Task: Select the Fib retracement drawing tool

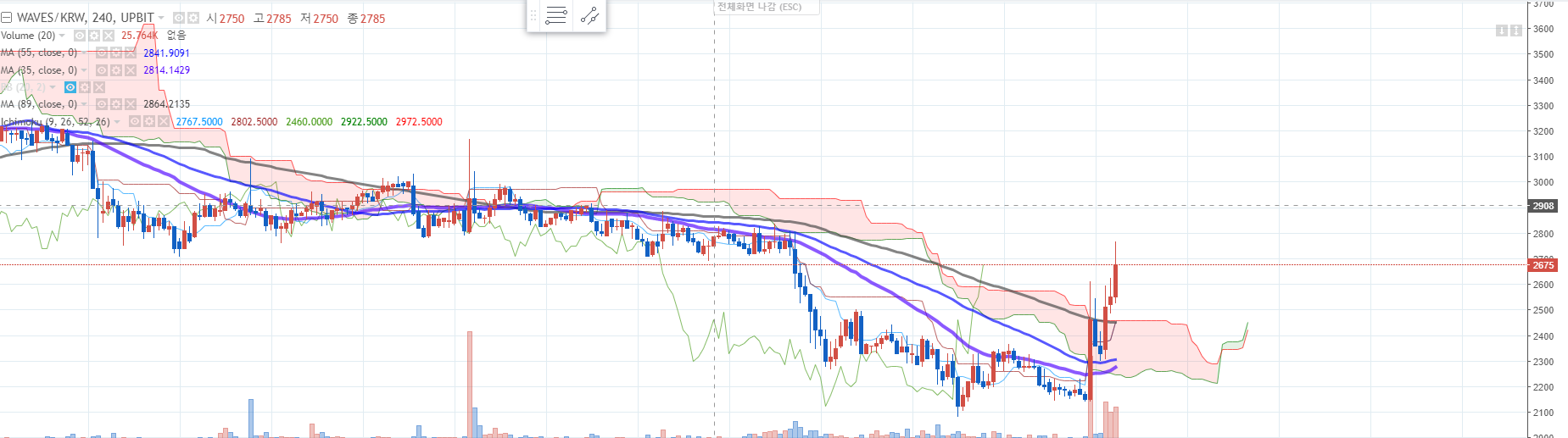Action: click(556, 15)
